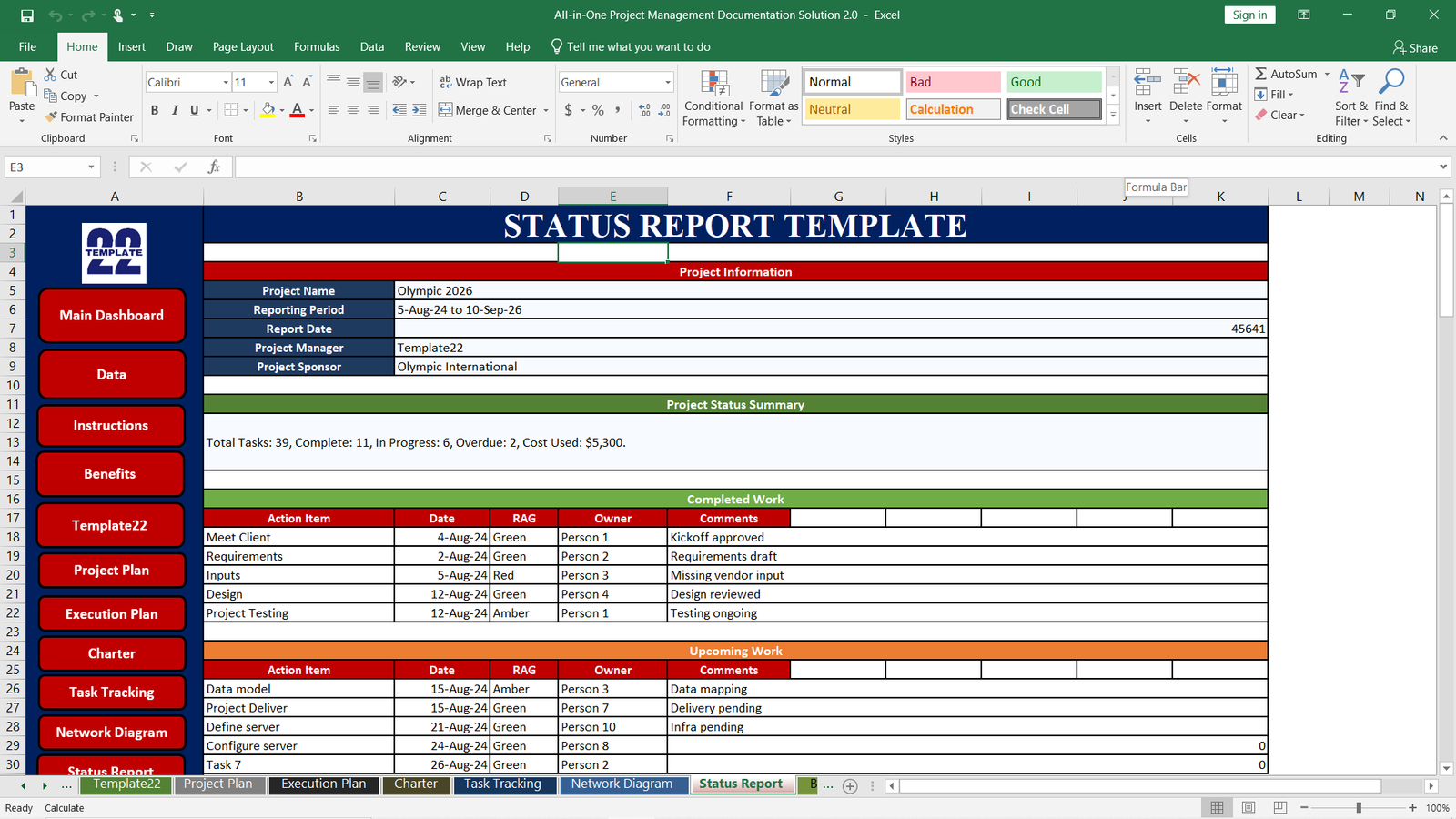Toggle Bottom Align
The height and width of the screenshot is (819, 1456).
(373, 82)
